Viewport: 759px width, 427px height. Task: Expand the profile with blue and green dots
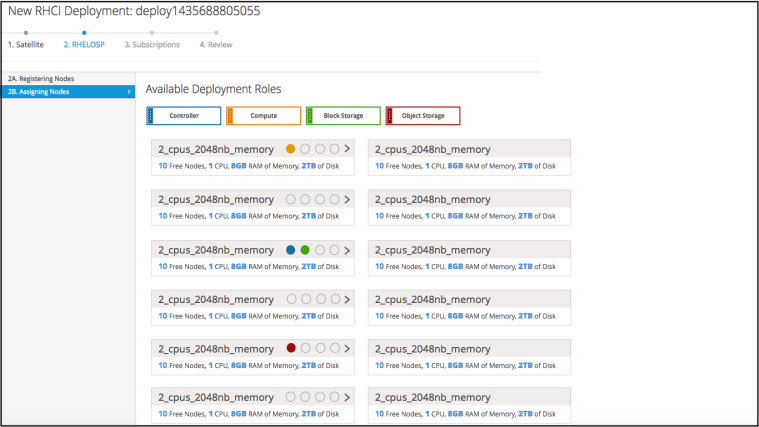pyautogui.click(x=347, y=249)
